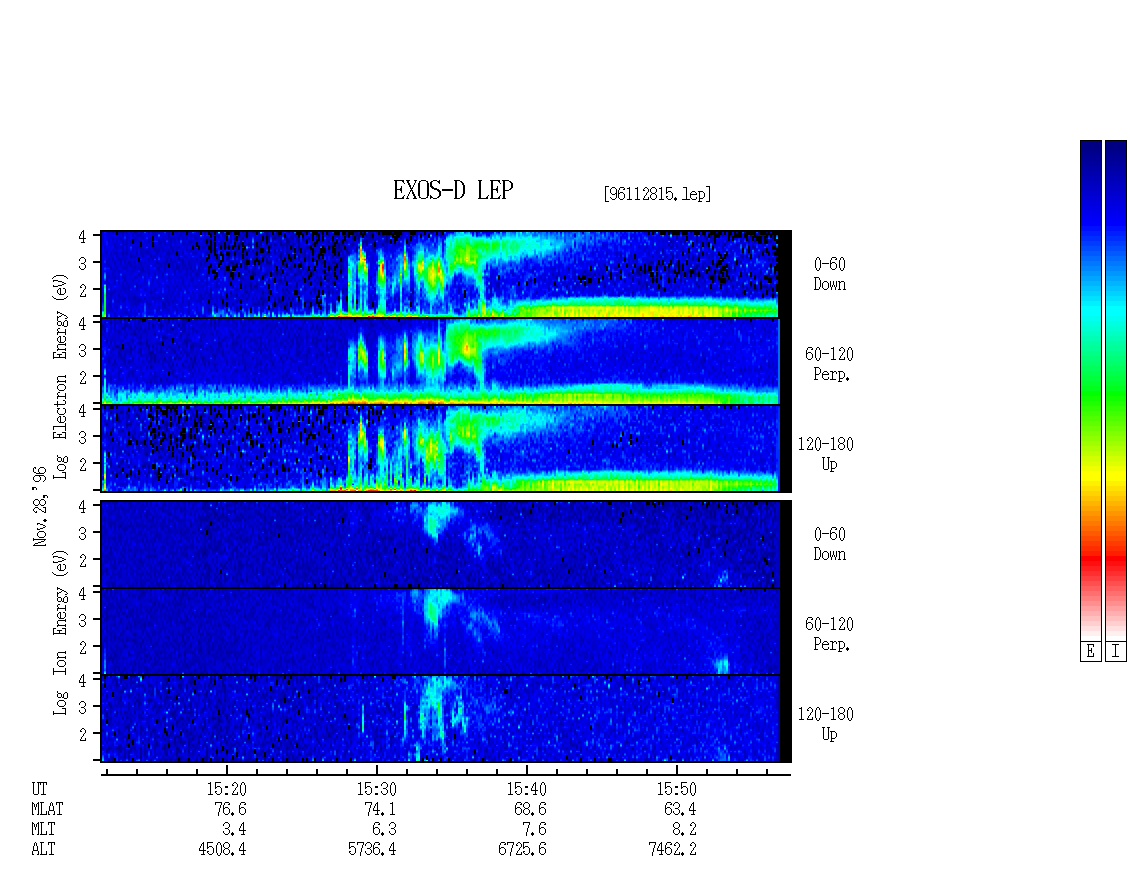This screenshot has height=875, width=1130.
Task: Click the MLAT row label
Action: click(x=47, y=809)
